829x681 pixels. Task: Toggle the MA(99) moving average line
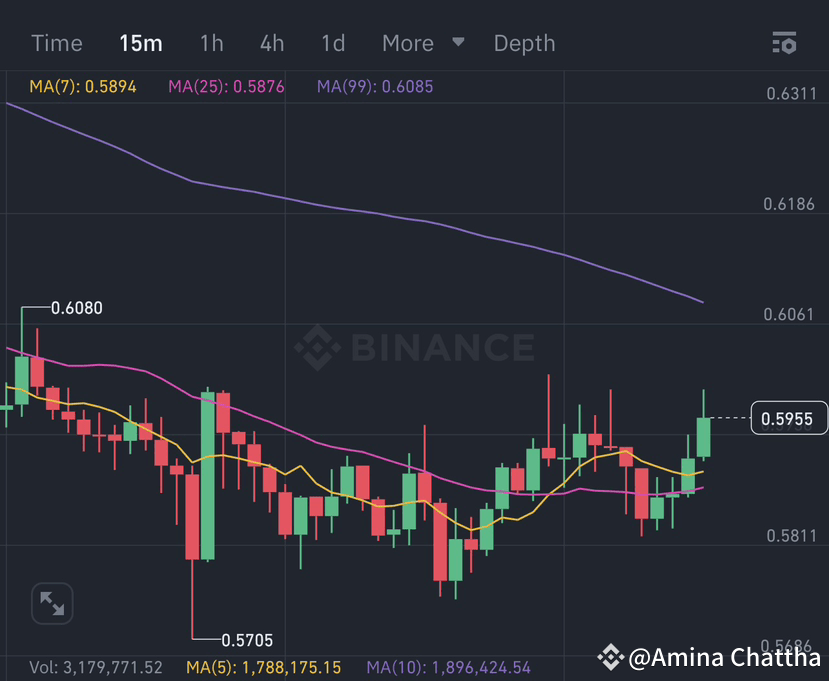374,87
